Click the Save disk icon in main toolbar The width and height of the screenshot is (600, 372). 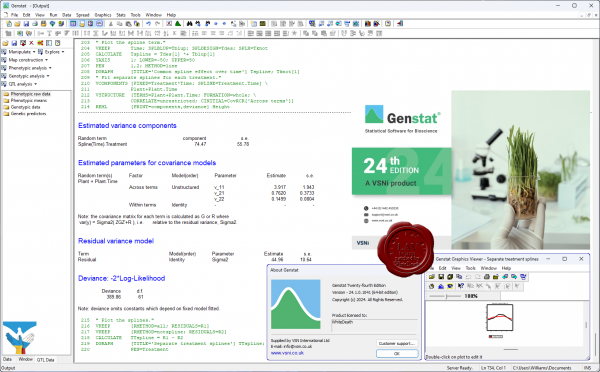coord(26,23)
